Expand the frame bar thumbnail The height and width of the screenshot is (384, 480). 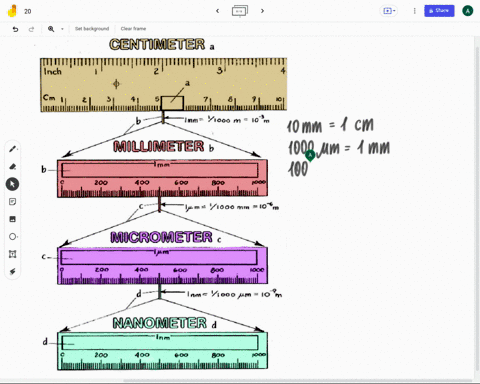coord(240,11)
